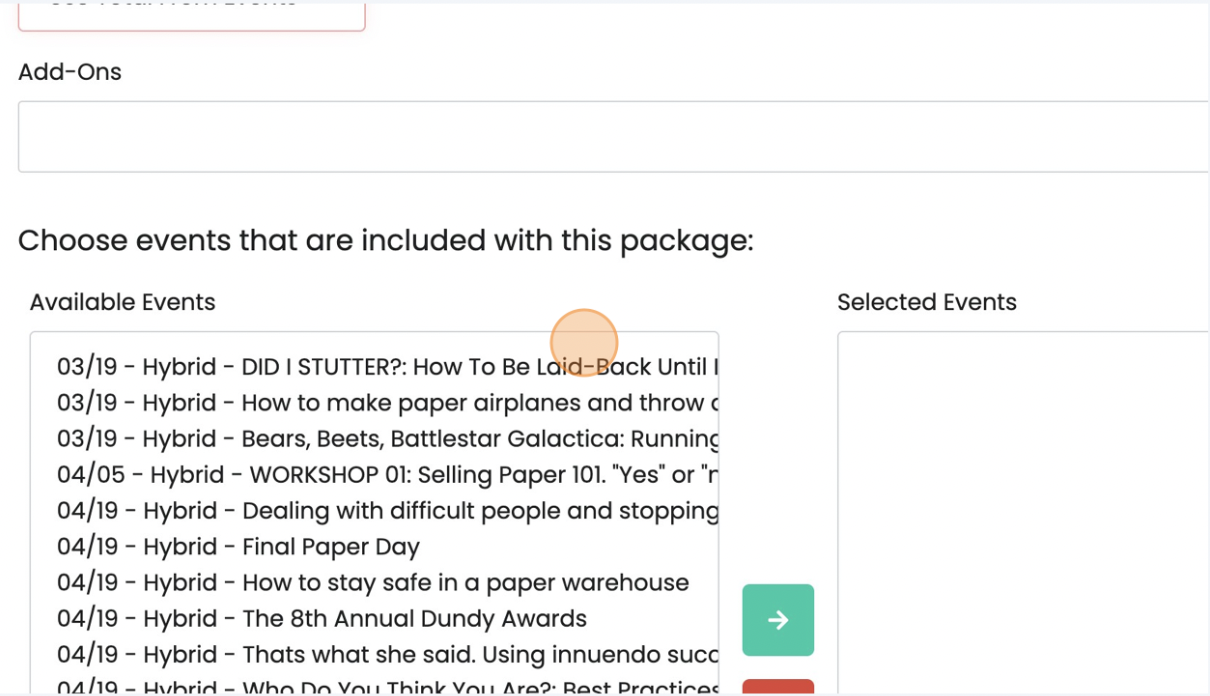Select the 'WORKSHOP 01: Selling Paper 101' event
Screen dimensions: 1210x696
[x=386, y=475]
